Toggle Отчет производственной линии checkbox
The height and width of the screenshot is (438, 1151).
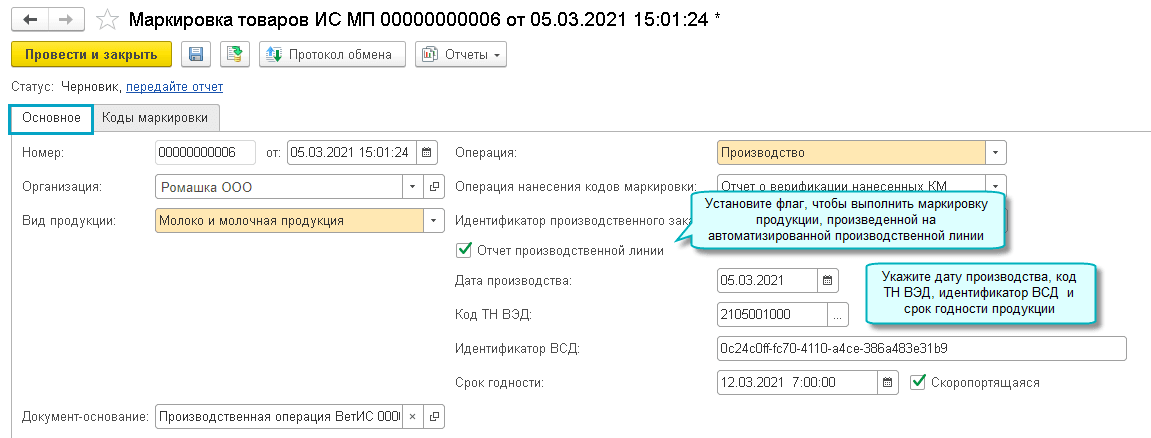(x=463, y=250)
